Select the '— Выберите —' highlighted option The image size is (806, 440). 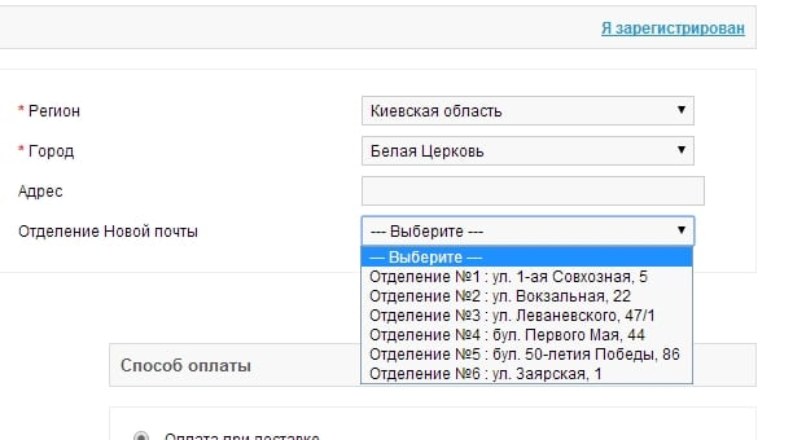click(x=526, y=257)
